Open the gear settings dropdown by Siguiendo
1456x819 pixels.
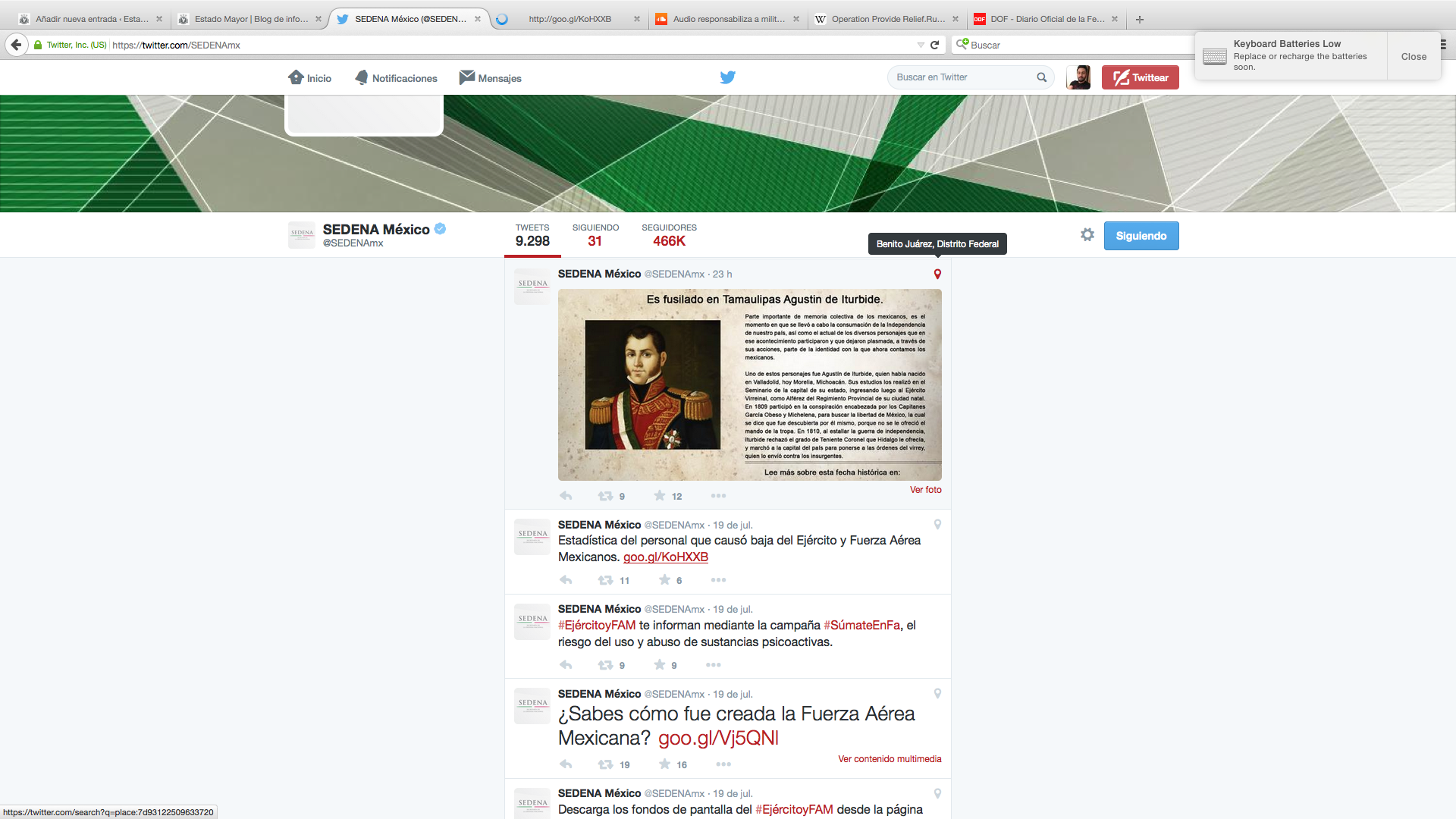pyautogui.click(x=1087, y=235)
